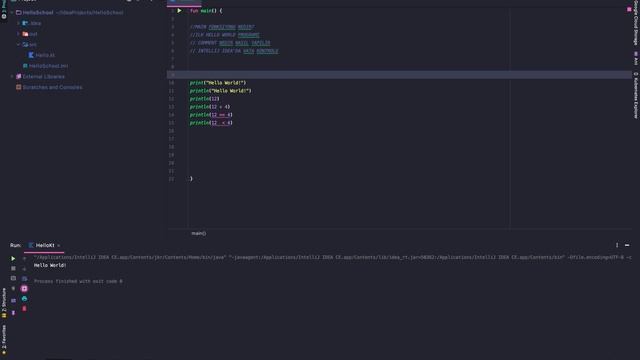The image size is (640, 360).
Task: Click the INTELLIJ IDEA comment line
Action: coord(234,51)
